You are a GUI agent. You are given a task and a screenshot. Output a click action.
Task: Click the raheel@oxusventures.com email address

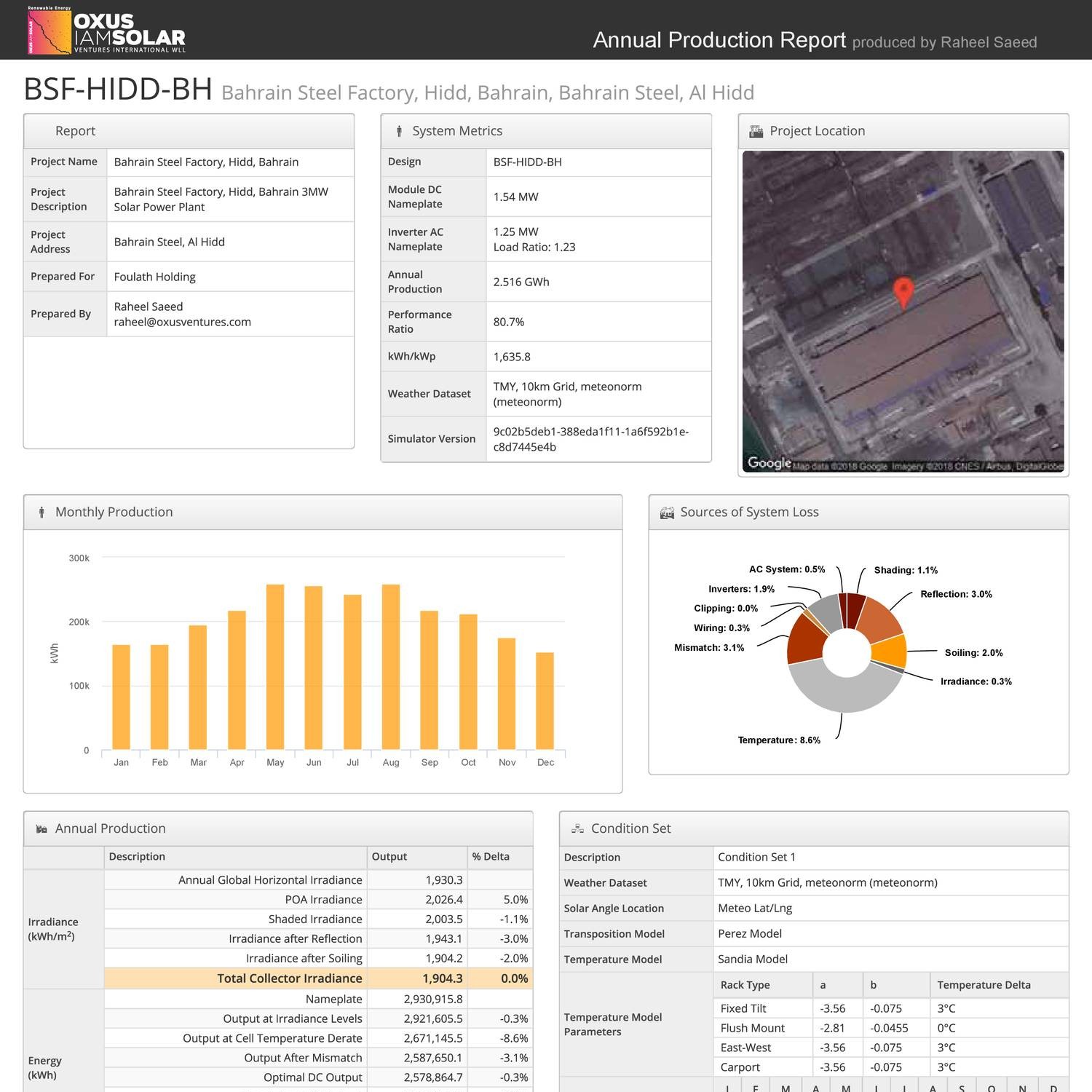[x=182, y=322]
